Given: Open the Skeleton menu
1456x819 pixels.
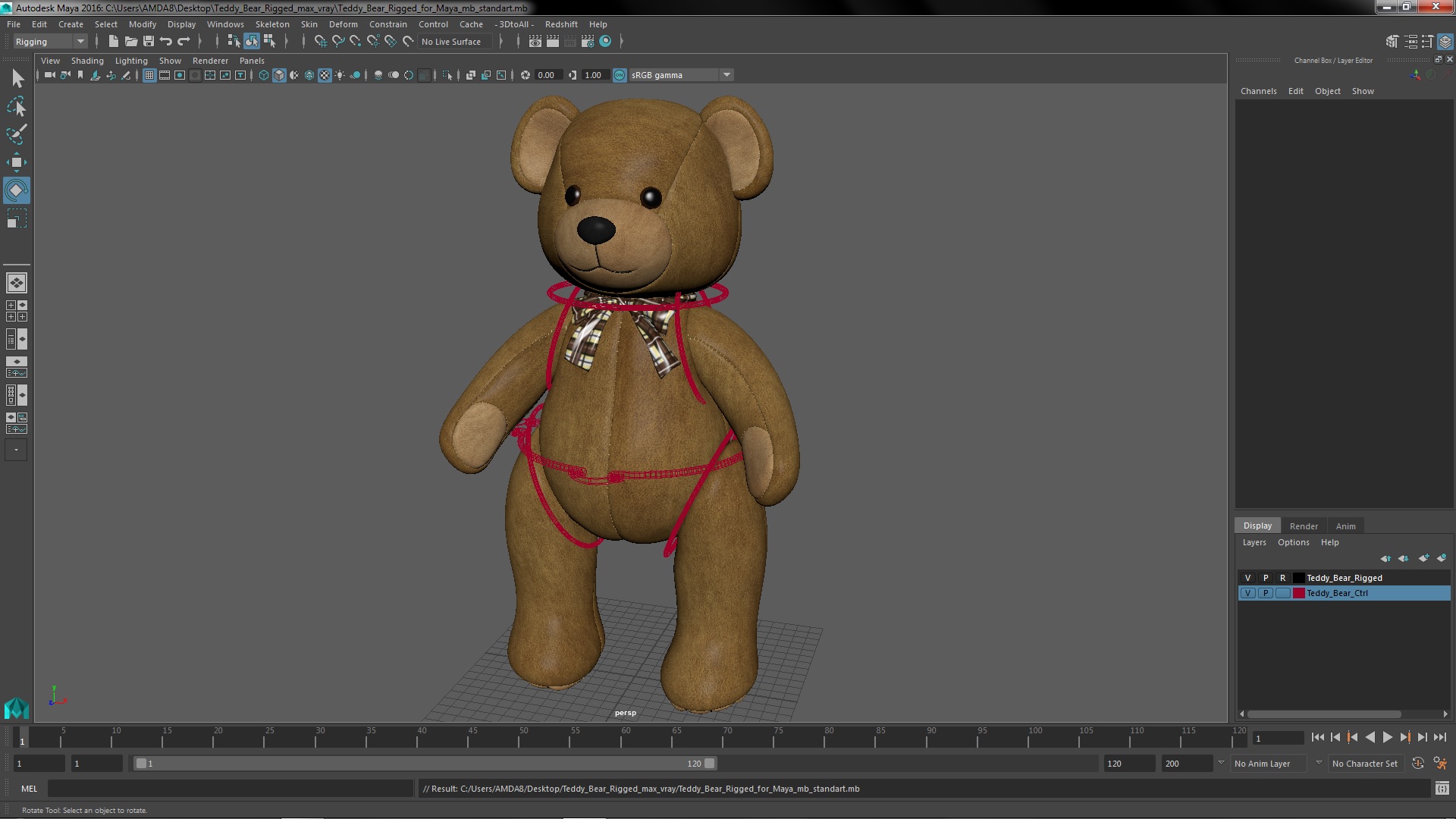Looking at the screenshot, I should point(271,24).
